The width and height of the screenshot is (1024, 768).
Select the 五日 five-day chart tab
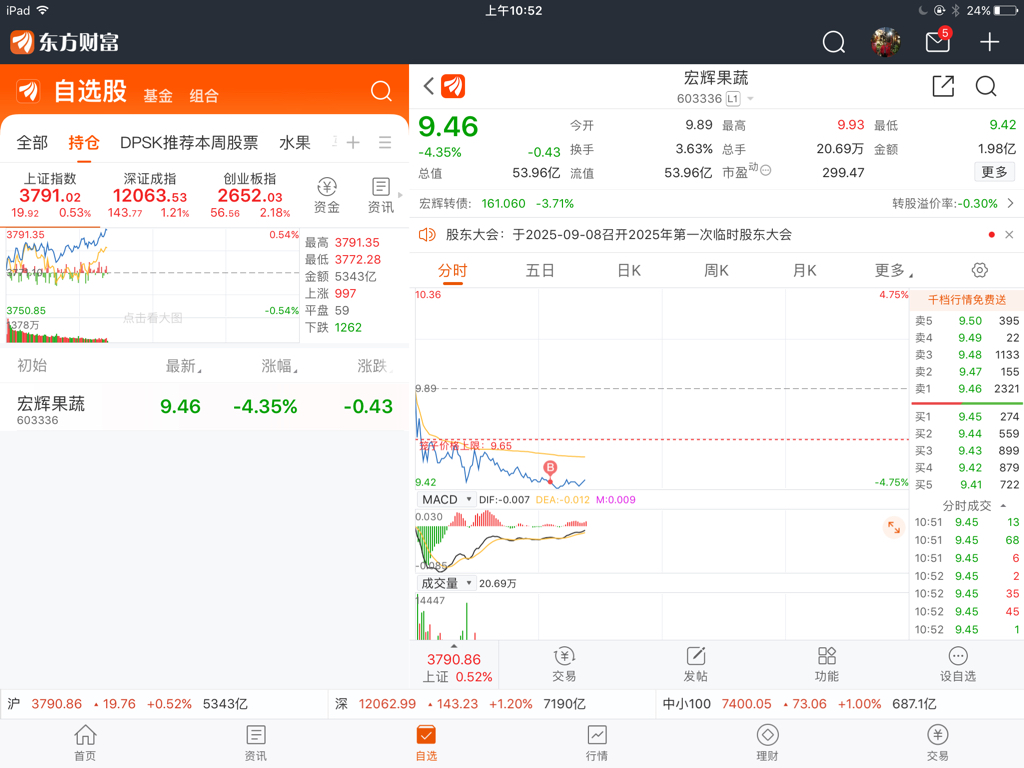pyautogui.click(x=540, y=270)
